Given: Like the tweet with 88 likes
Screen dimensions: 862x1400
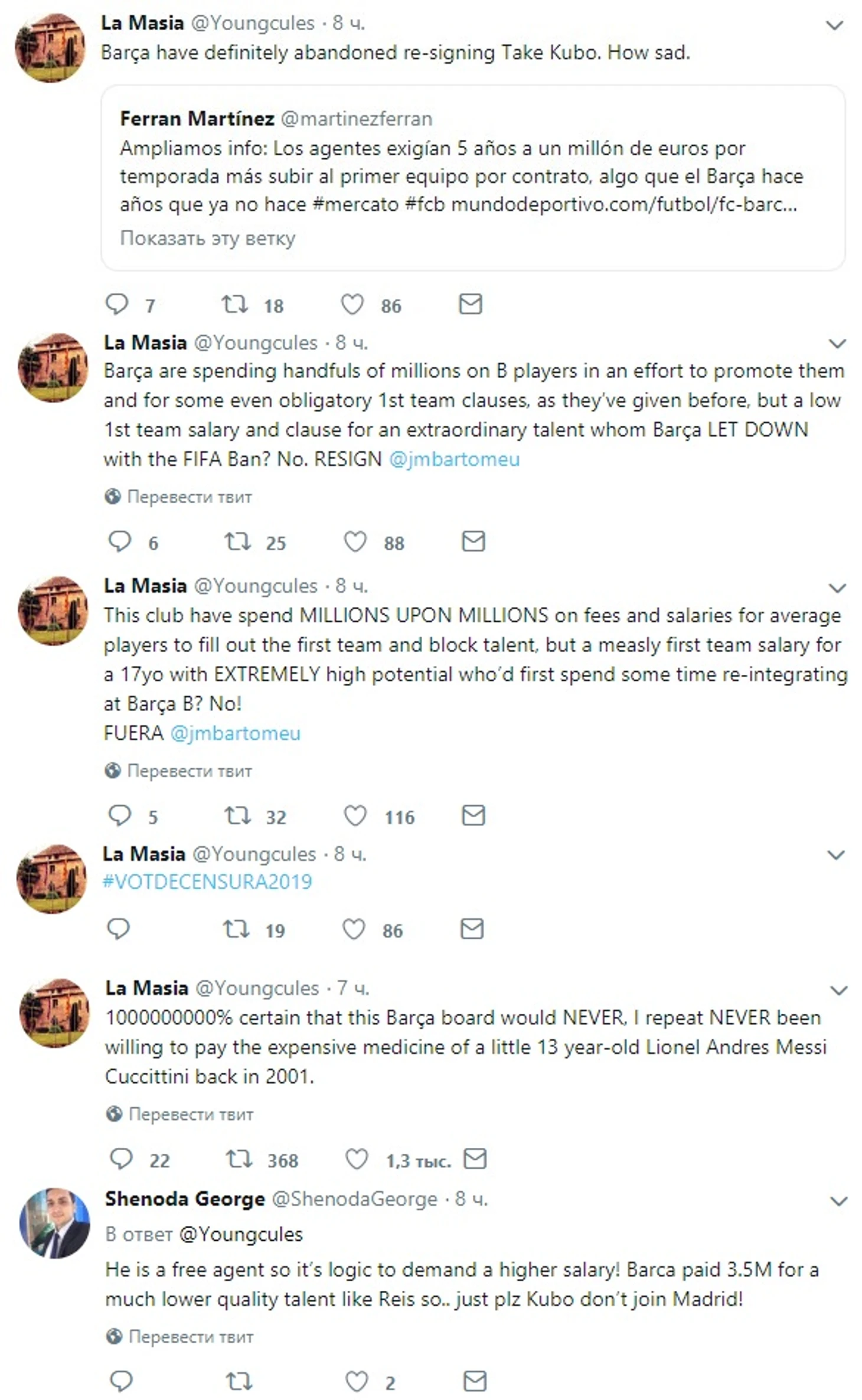Looking at the screenshot, I should 355,541.
